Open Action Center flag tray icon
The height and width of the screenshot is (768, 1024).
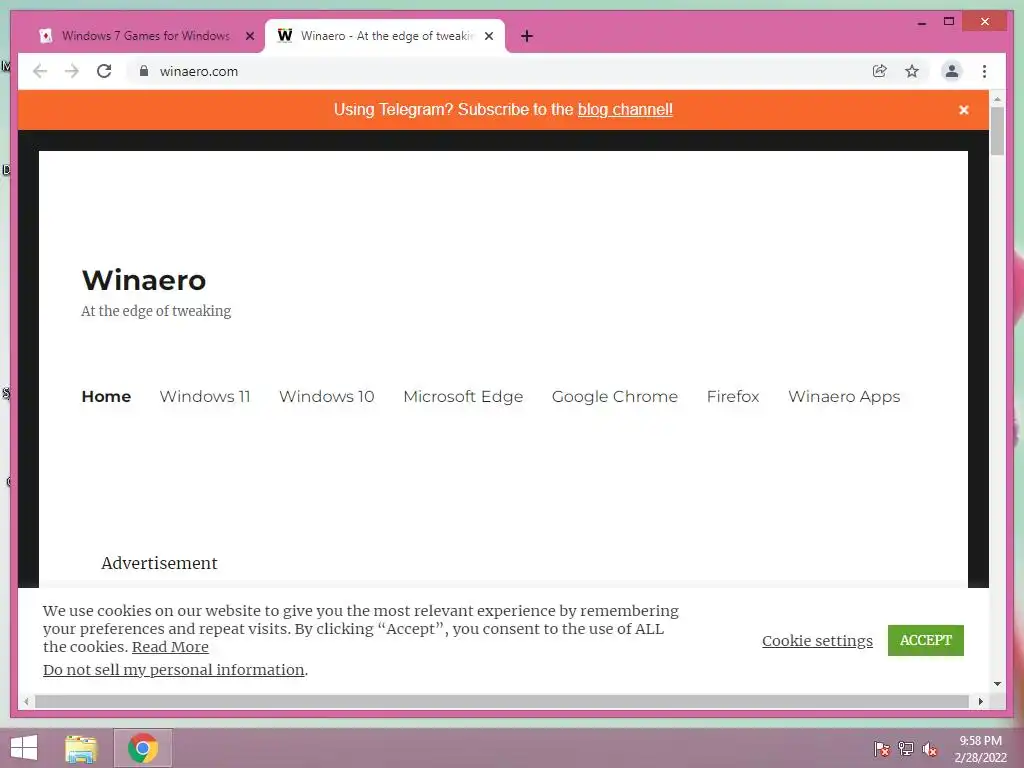(882, 748)
